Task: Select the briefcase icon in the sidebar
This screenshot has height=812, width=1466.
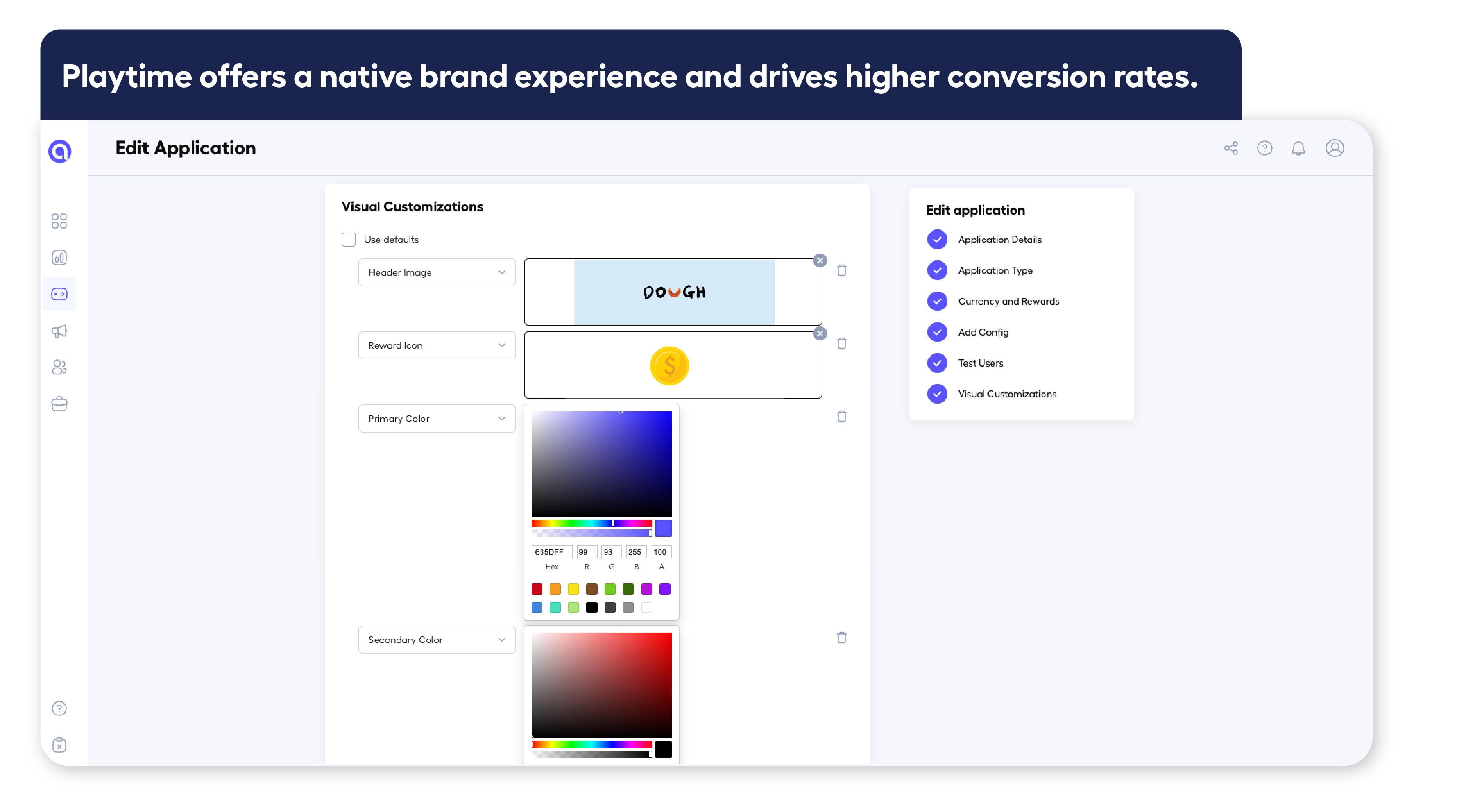Action: pos(59,403)
